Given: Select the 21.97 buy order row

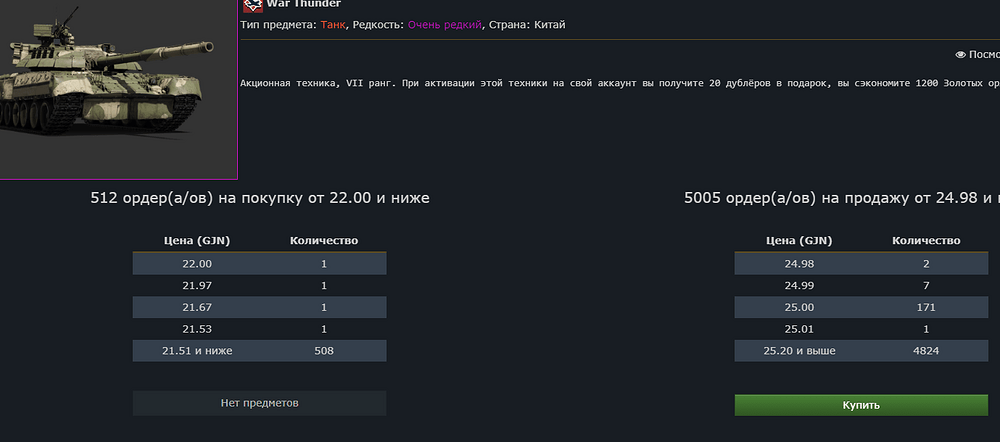Looking at the screenshot, I should (260, 286).
